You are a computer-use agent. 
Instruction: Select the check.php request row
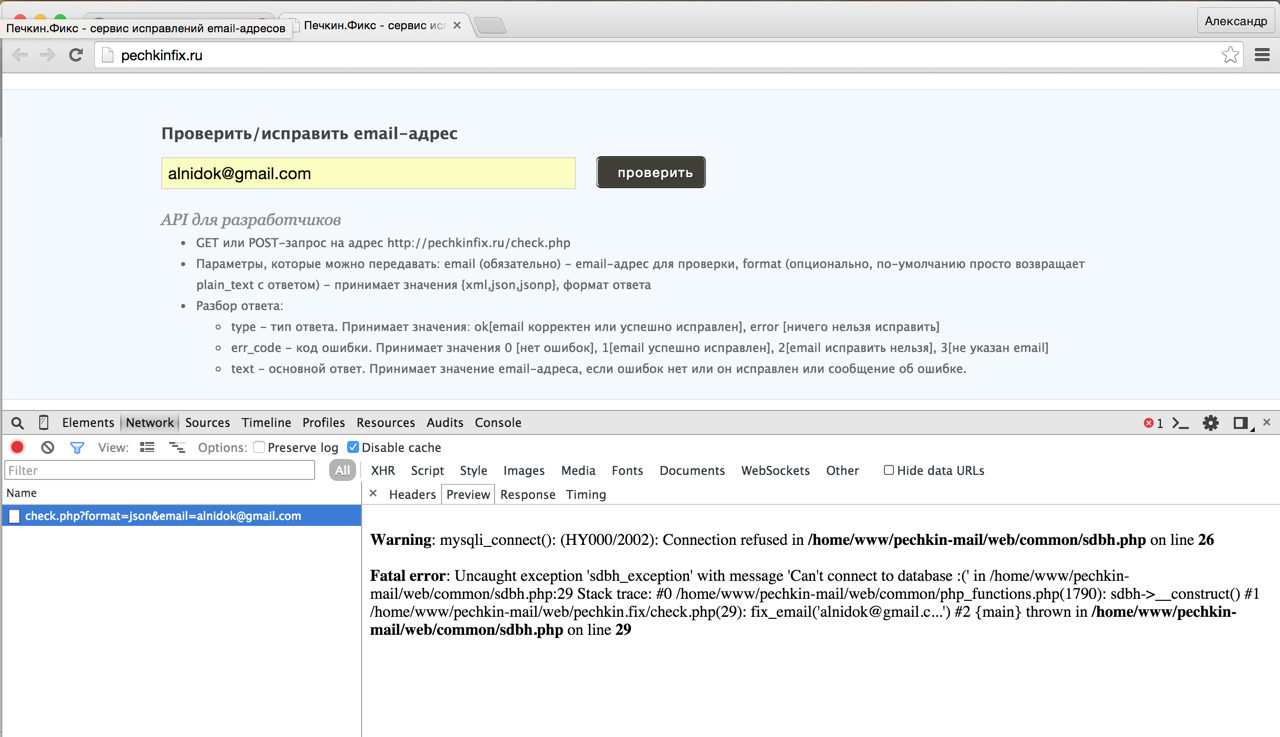pos(181,516)
